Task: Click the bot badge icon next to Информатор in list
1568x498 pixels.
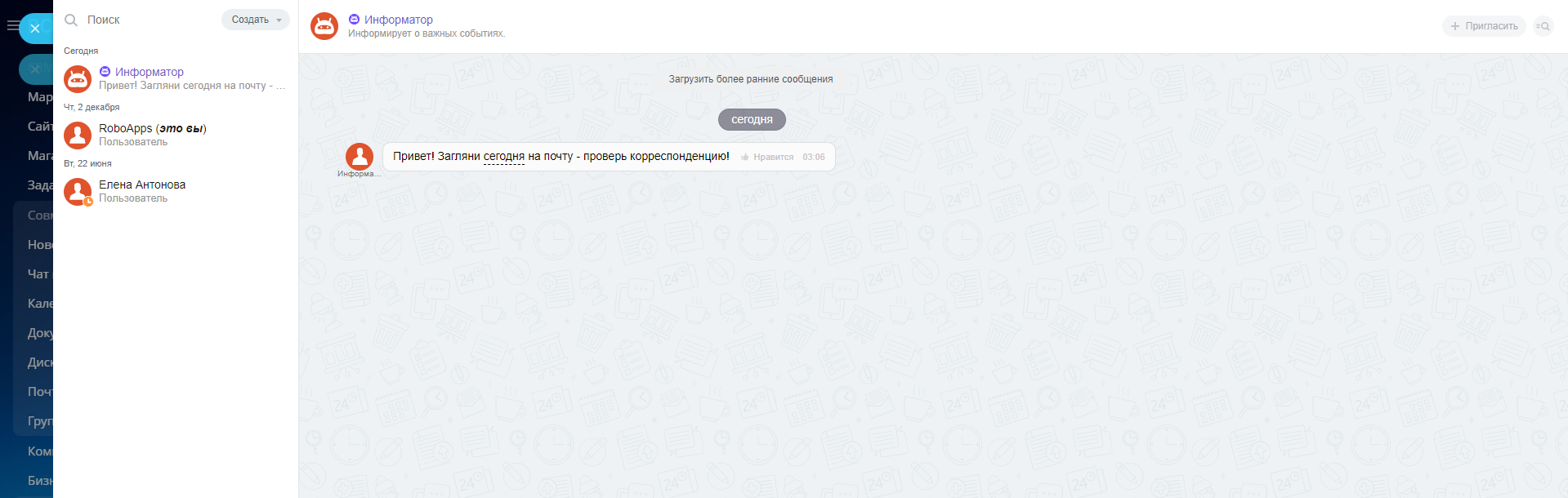Action: 105,72
